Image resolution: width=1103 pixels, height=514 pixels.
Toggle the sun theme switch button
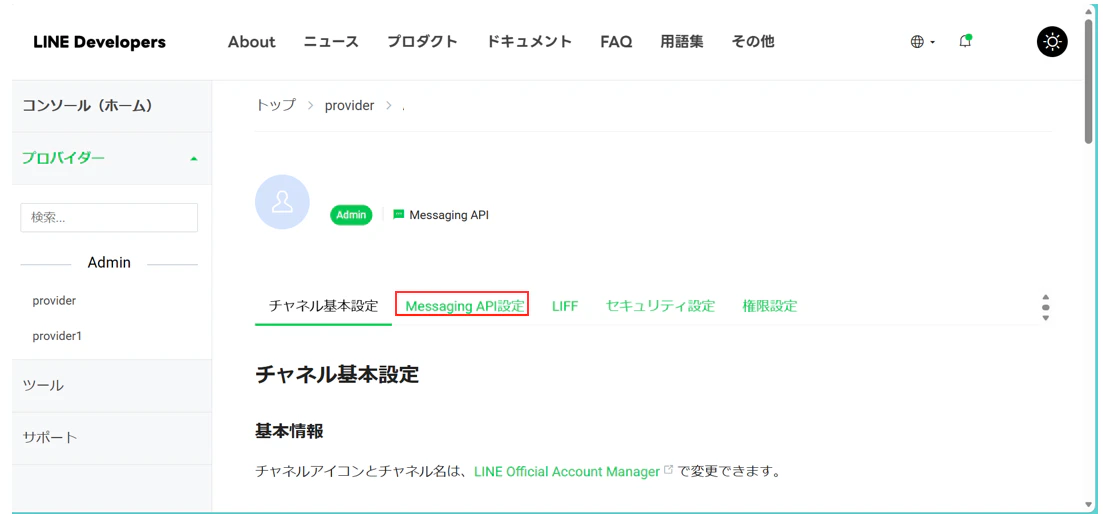1052,42
